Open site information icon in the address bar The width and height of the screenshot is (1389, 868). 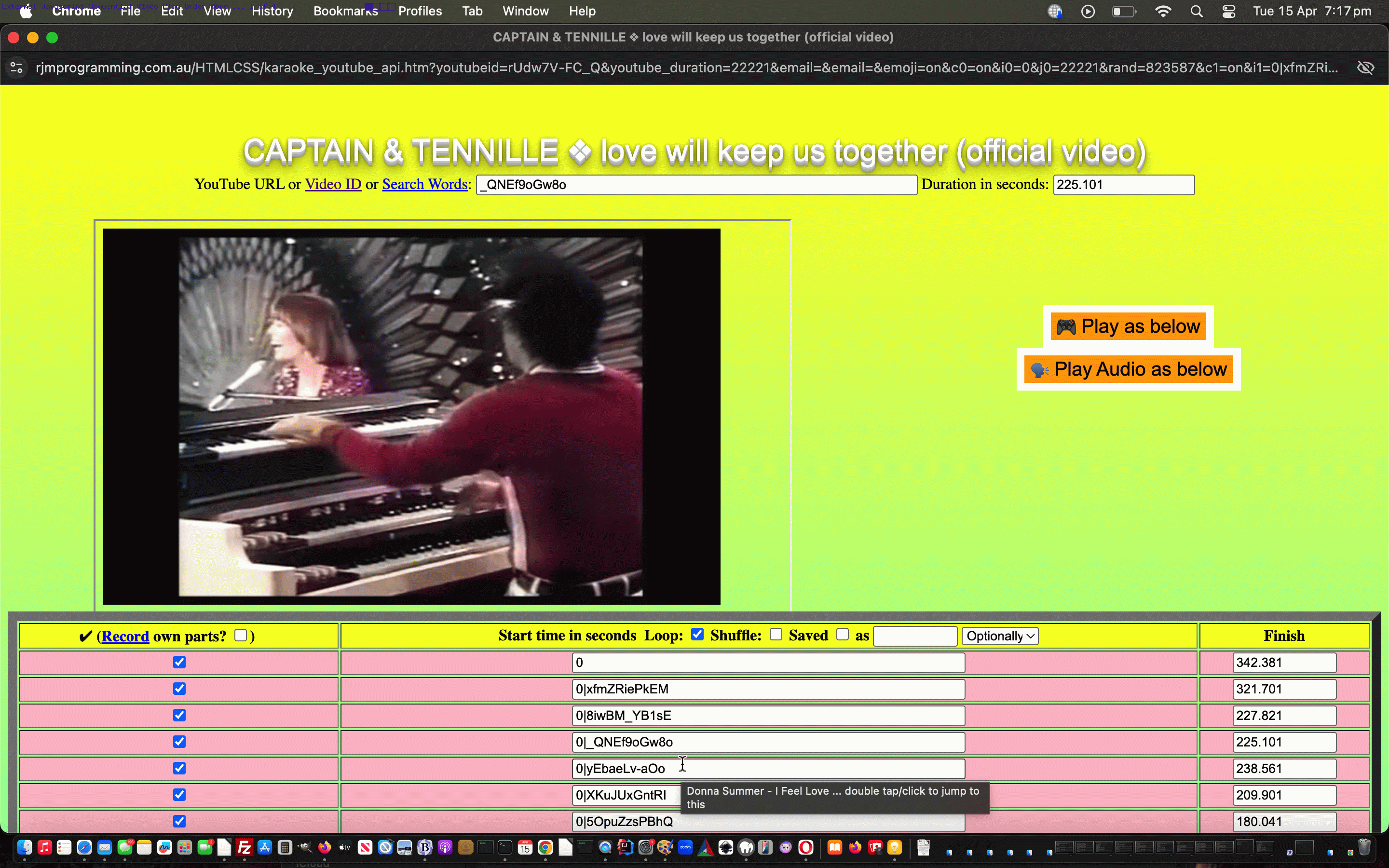17,68
